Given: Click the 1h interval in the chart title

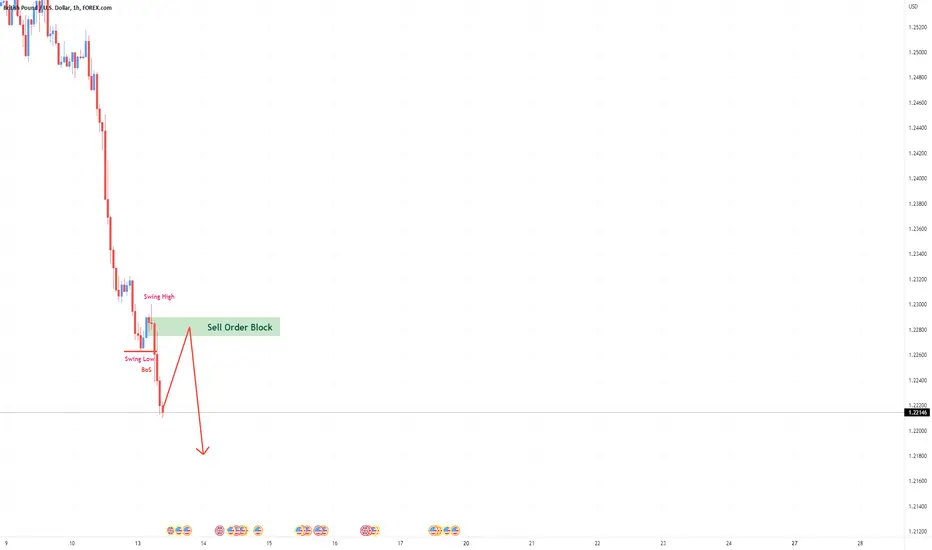Looking at the screenshot, I should 76,8.
